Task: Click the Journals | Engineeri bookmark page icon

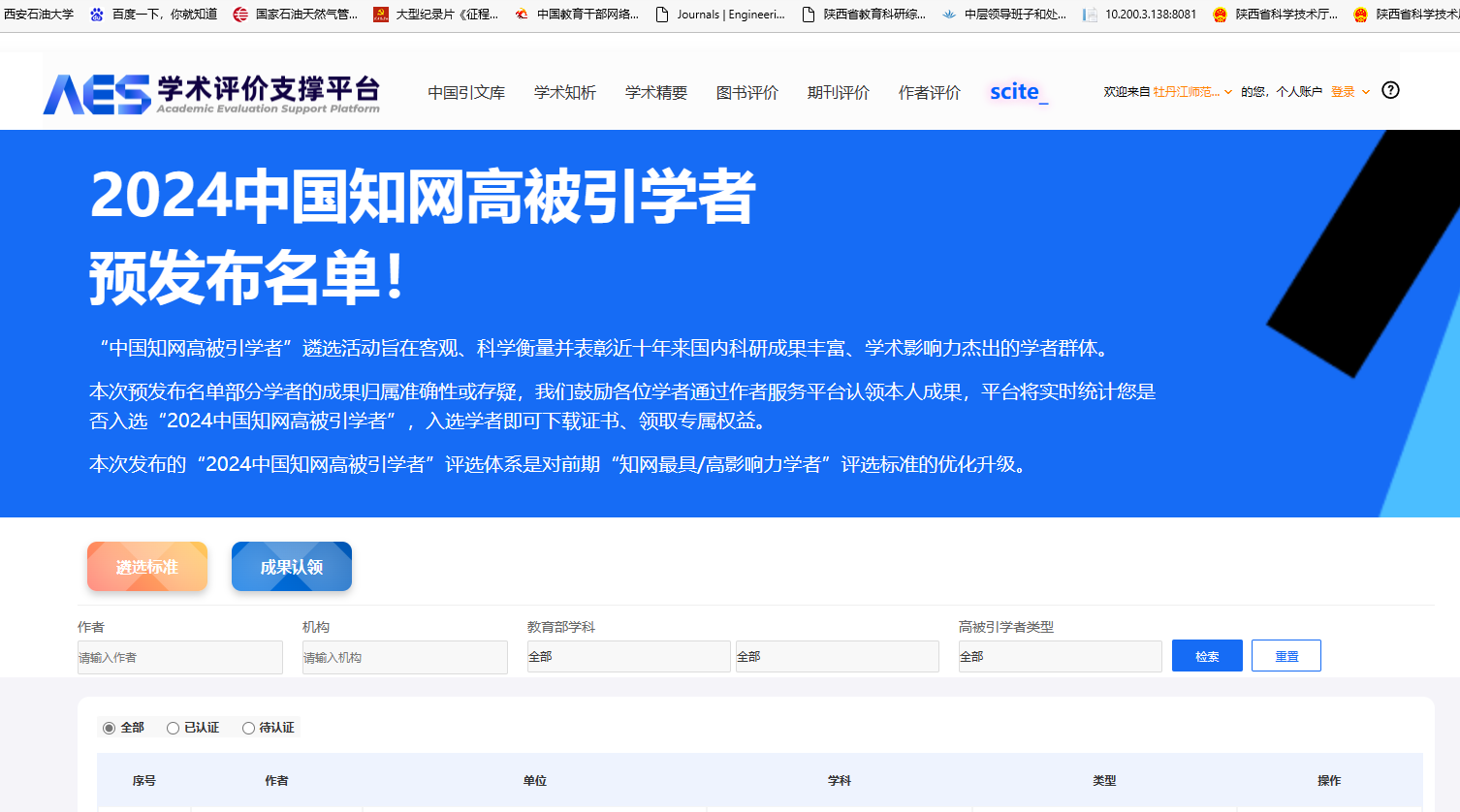Action: pos(662,15)
